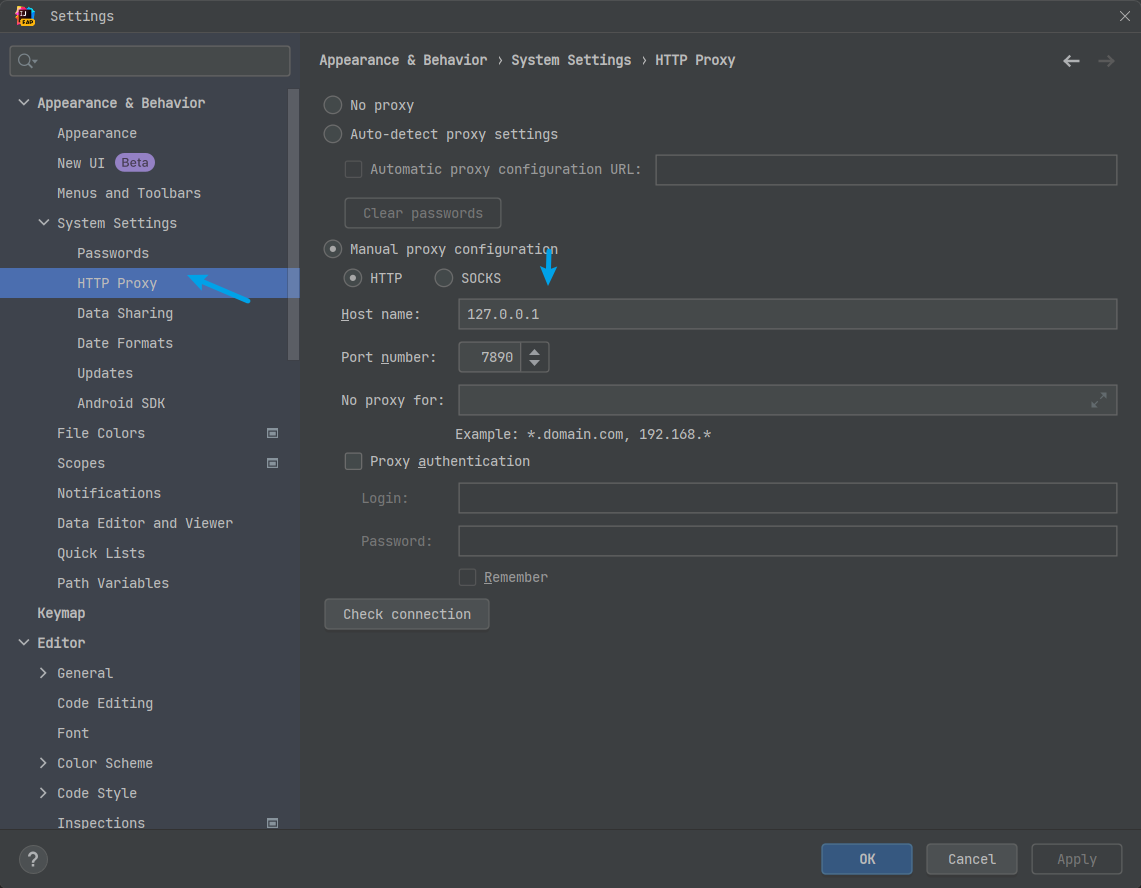Viewport: 1141px width, 888px height.
Task: Click the small icon next to Scopes
Action: [272, 462]
